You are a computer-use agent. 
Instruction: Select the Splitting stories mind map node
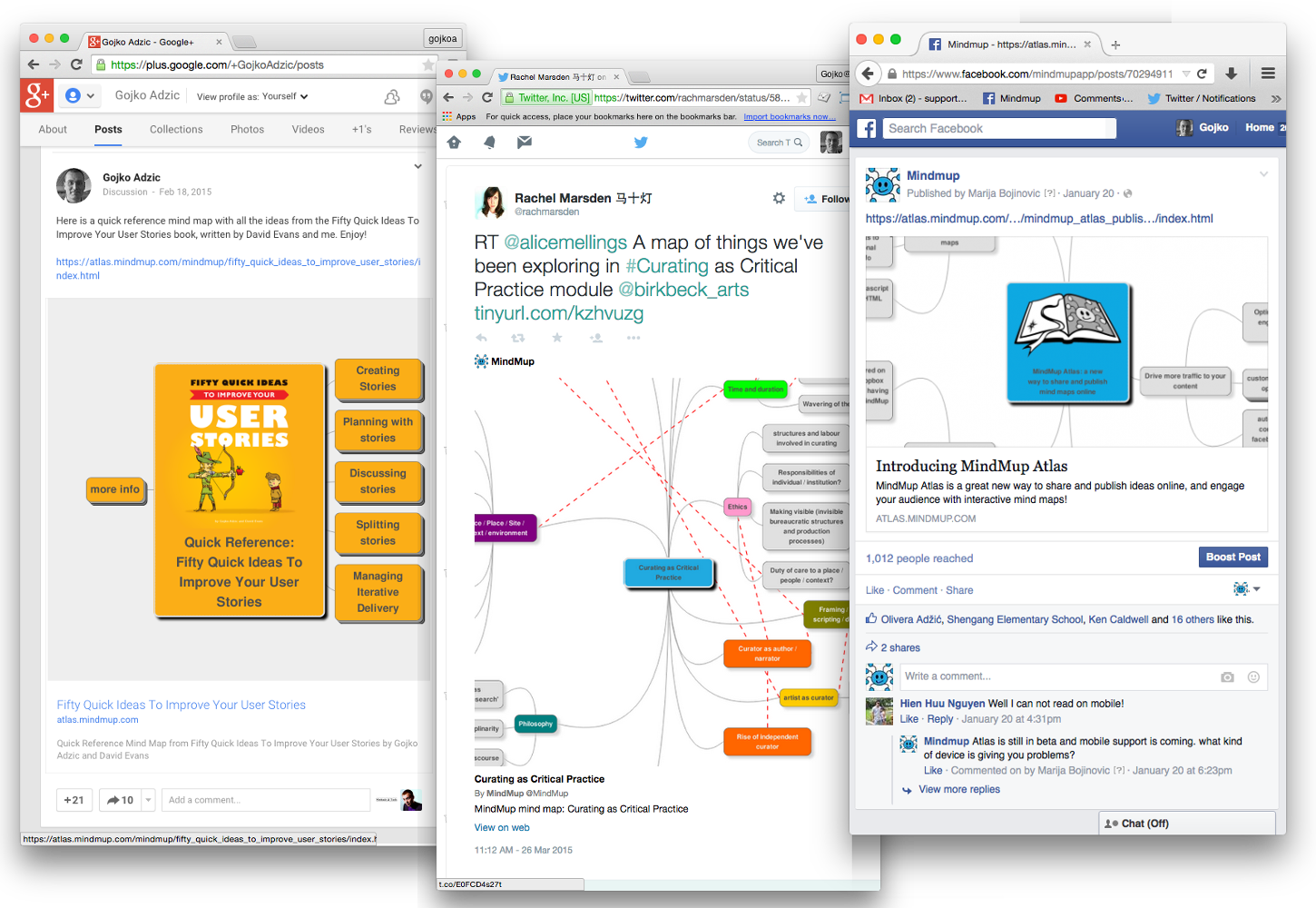[378, 533]
